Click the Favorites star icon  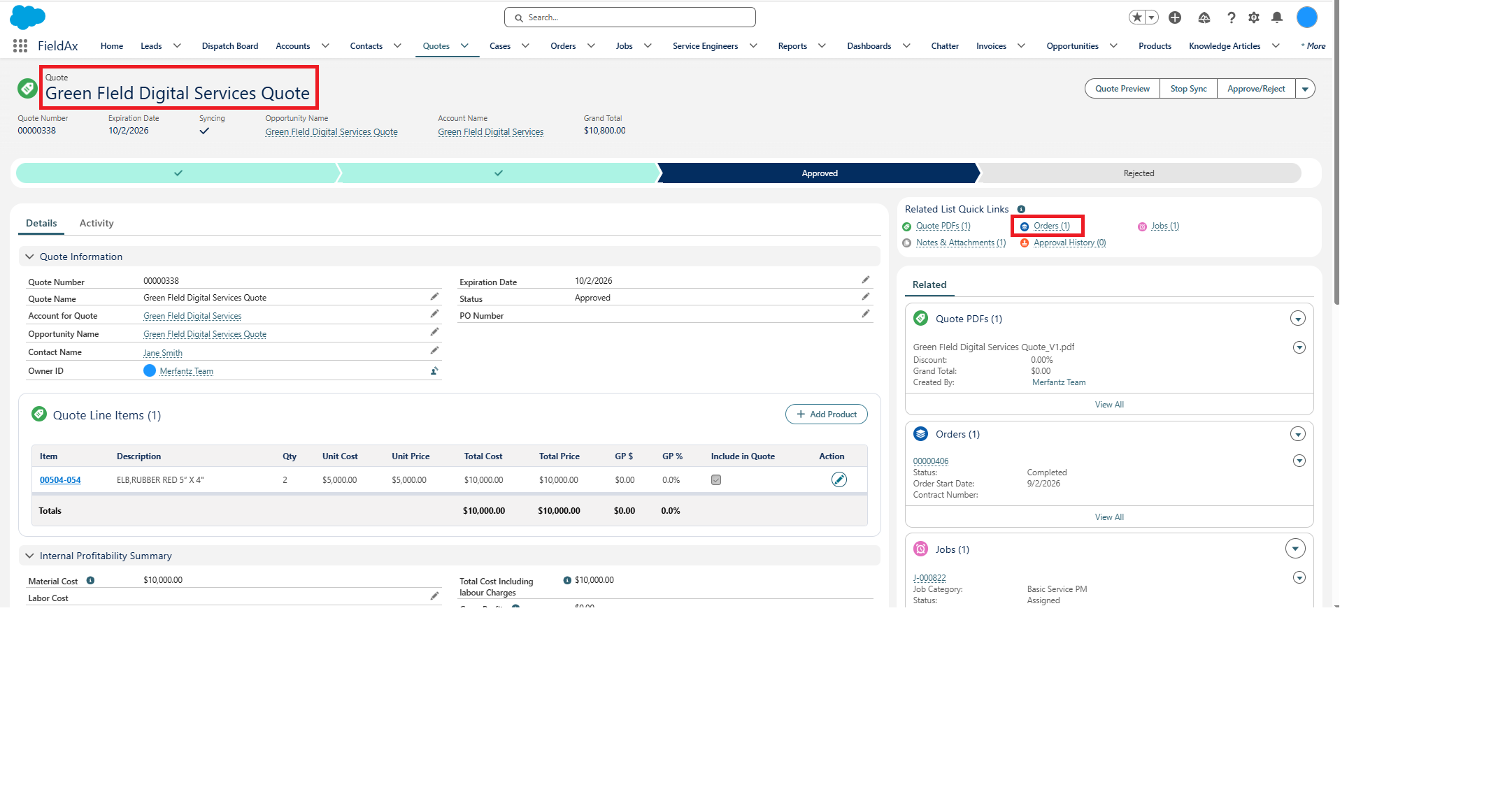pos(1137,17)
